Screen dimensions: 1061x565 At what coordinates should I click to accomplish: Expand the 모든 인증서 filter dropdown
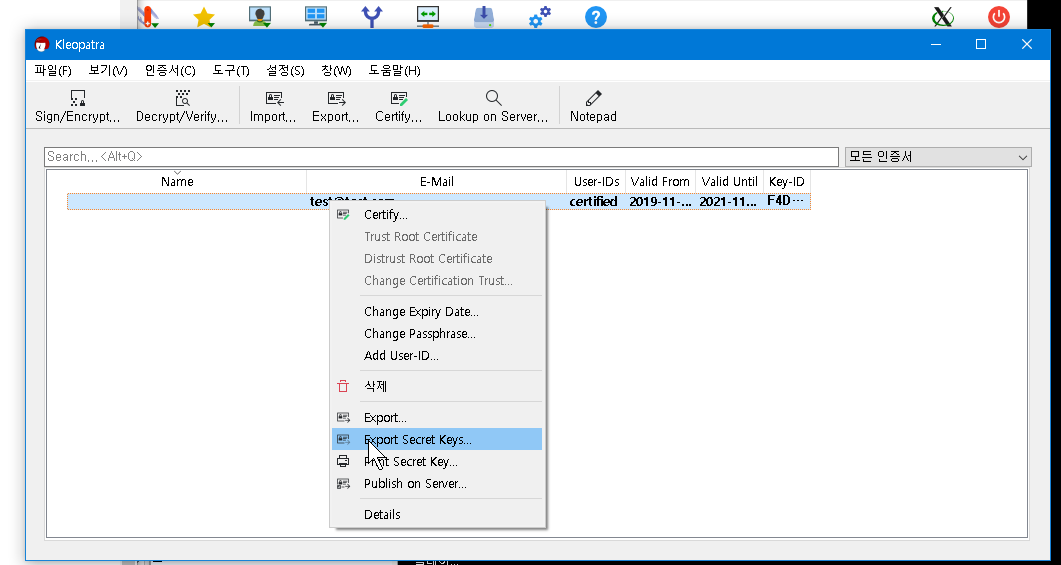click(x=938, y=157)
